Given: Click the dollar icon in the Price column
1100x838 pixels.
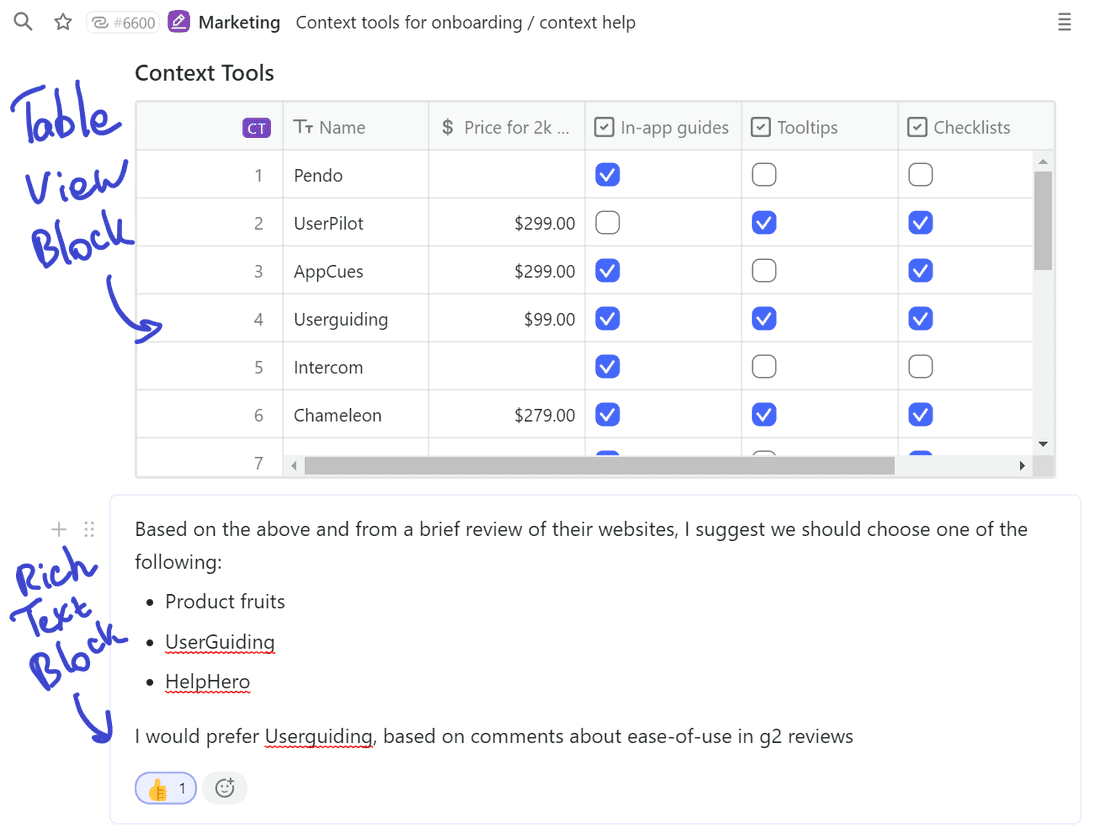Looking at the screenshot, I should point(446,127).
